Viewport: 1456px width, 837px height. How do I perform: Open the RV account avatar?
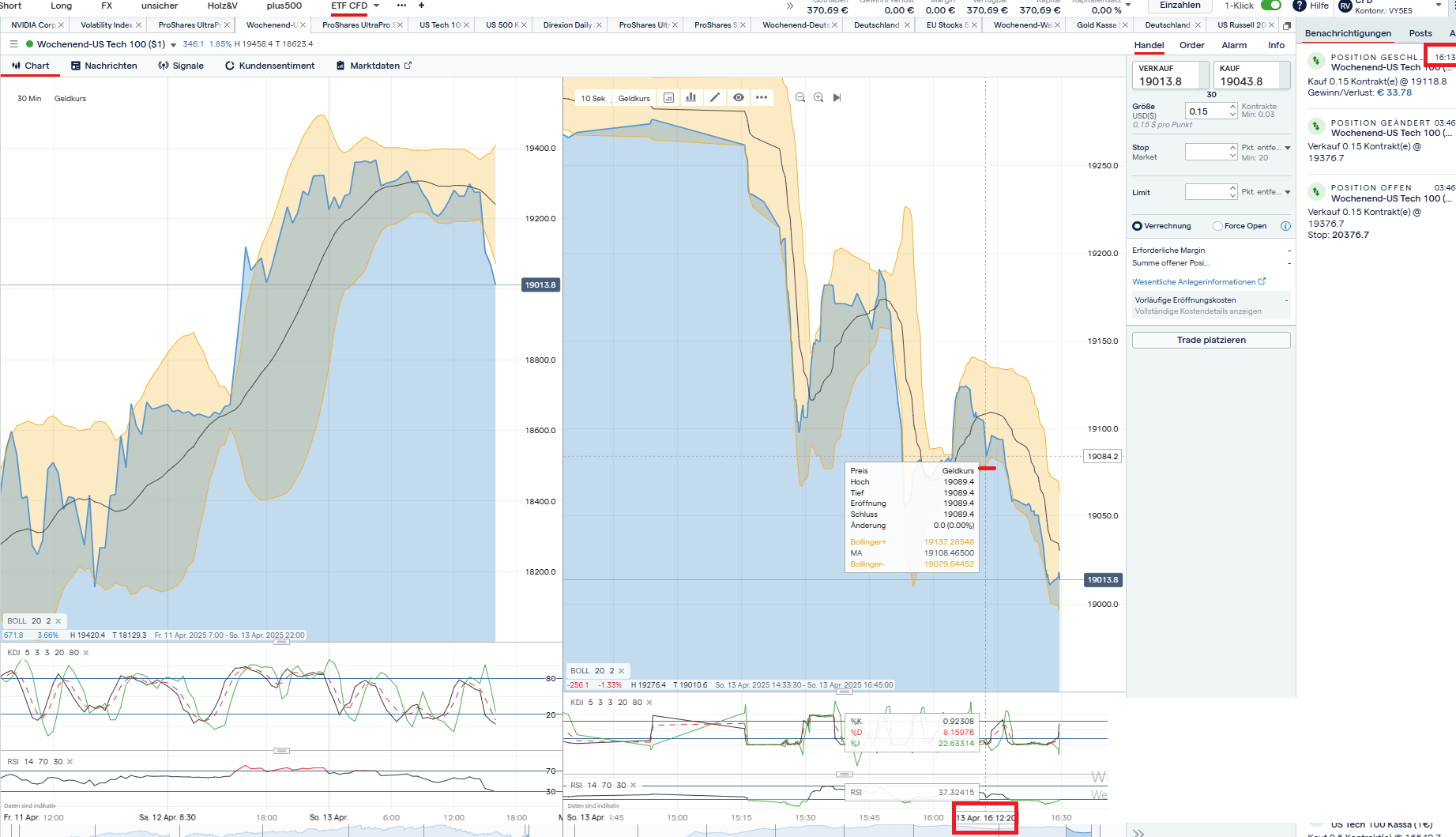click(x=1345, y=6)
